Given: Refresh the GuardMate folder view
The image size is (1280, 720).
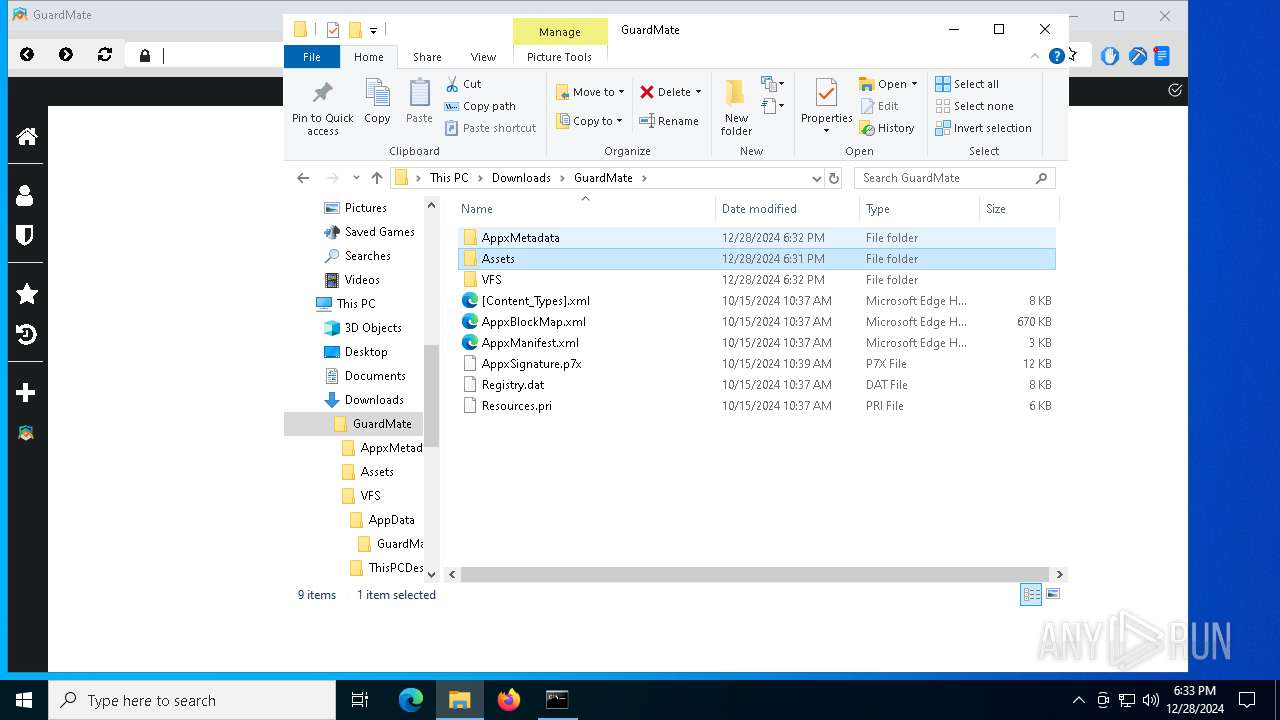Looking at the screenshot, I should [834, 178].
